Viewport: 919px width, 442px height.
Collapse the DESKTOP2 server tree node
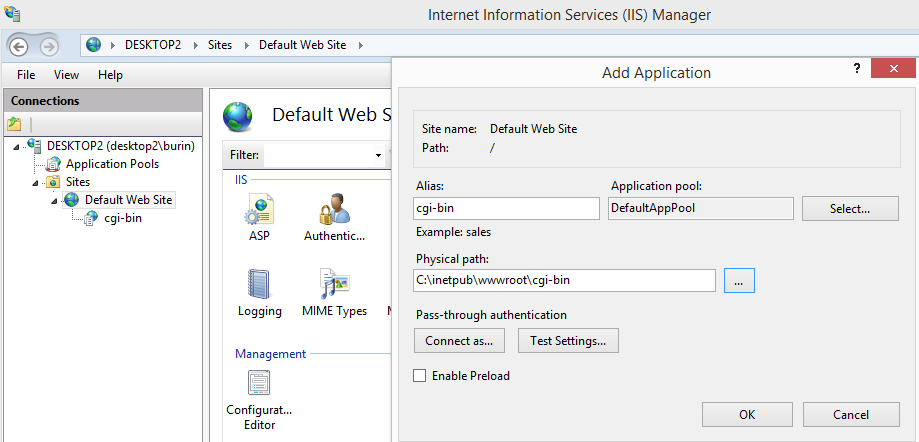(17, 146)
